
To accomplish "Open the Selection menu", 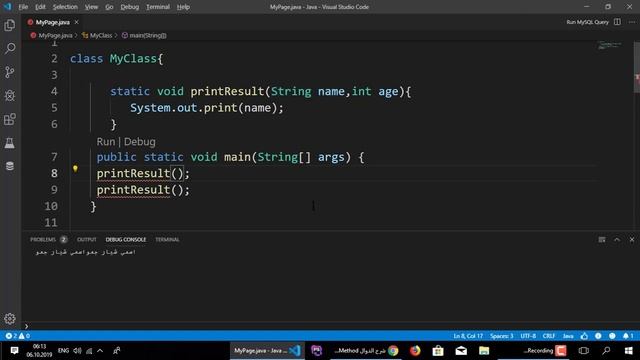I will coord(65,7).
